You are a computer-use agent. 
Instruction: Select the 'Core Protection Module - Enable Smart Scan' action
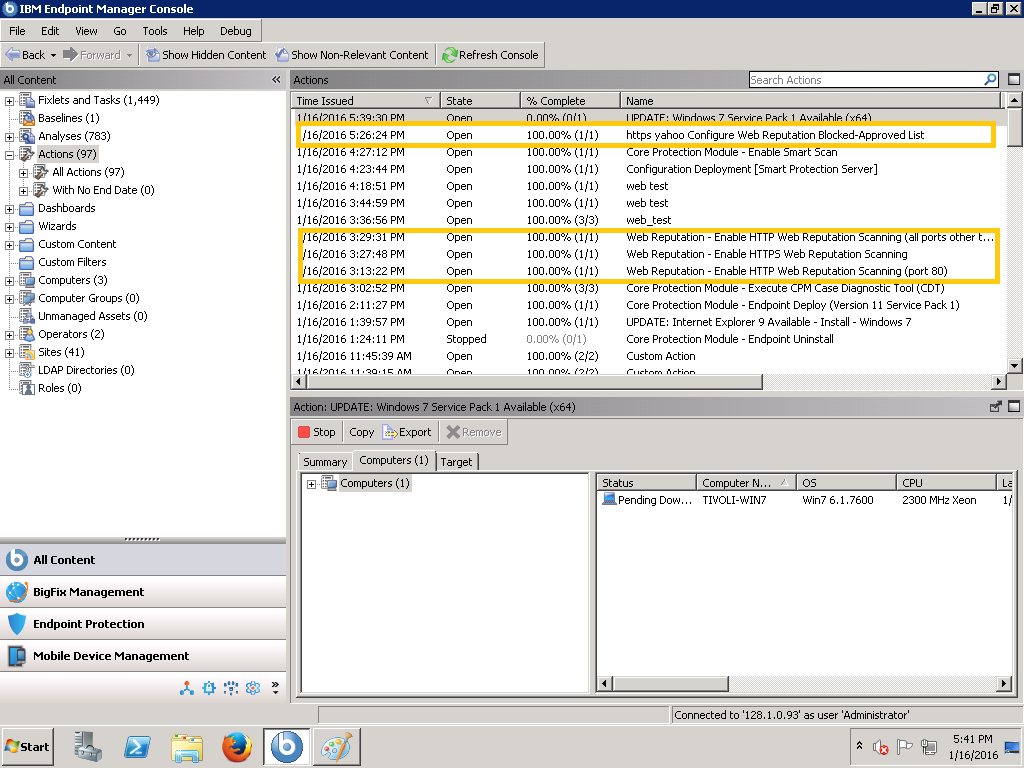click(646, 152)
